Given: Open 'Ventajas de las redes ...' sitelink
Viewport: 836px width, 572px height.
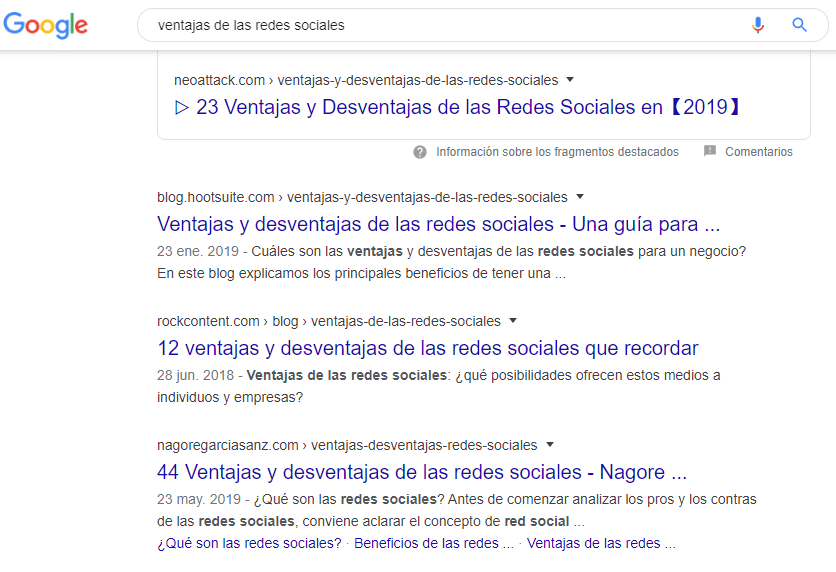Looking at the screenshot, I should click(x=601, y=543).
